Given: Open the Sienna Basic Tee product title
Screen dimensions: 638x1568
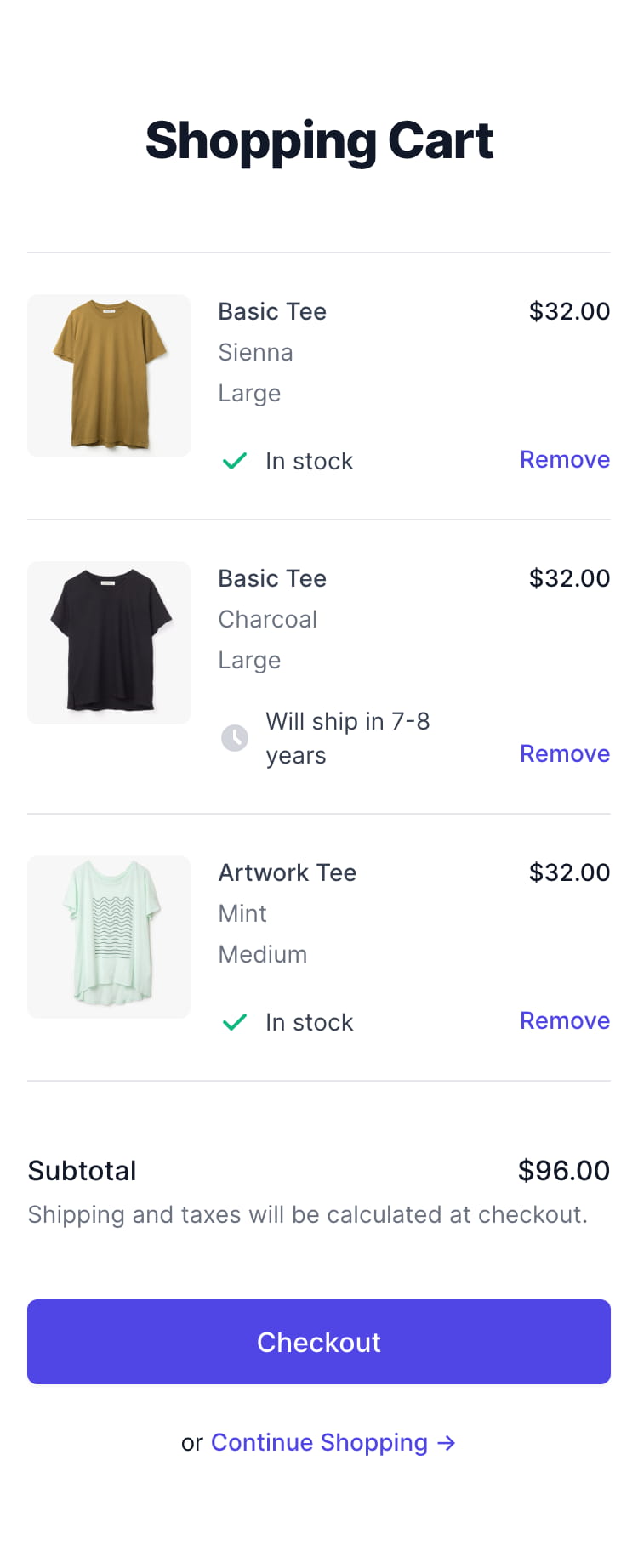Looking at the screenshot, I should [272, 311].
